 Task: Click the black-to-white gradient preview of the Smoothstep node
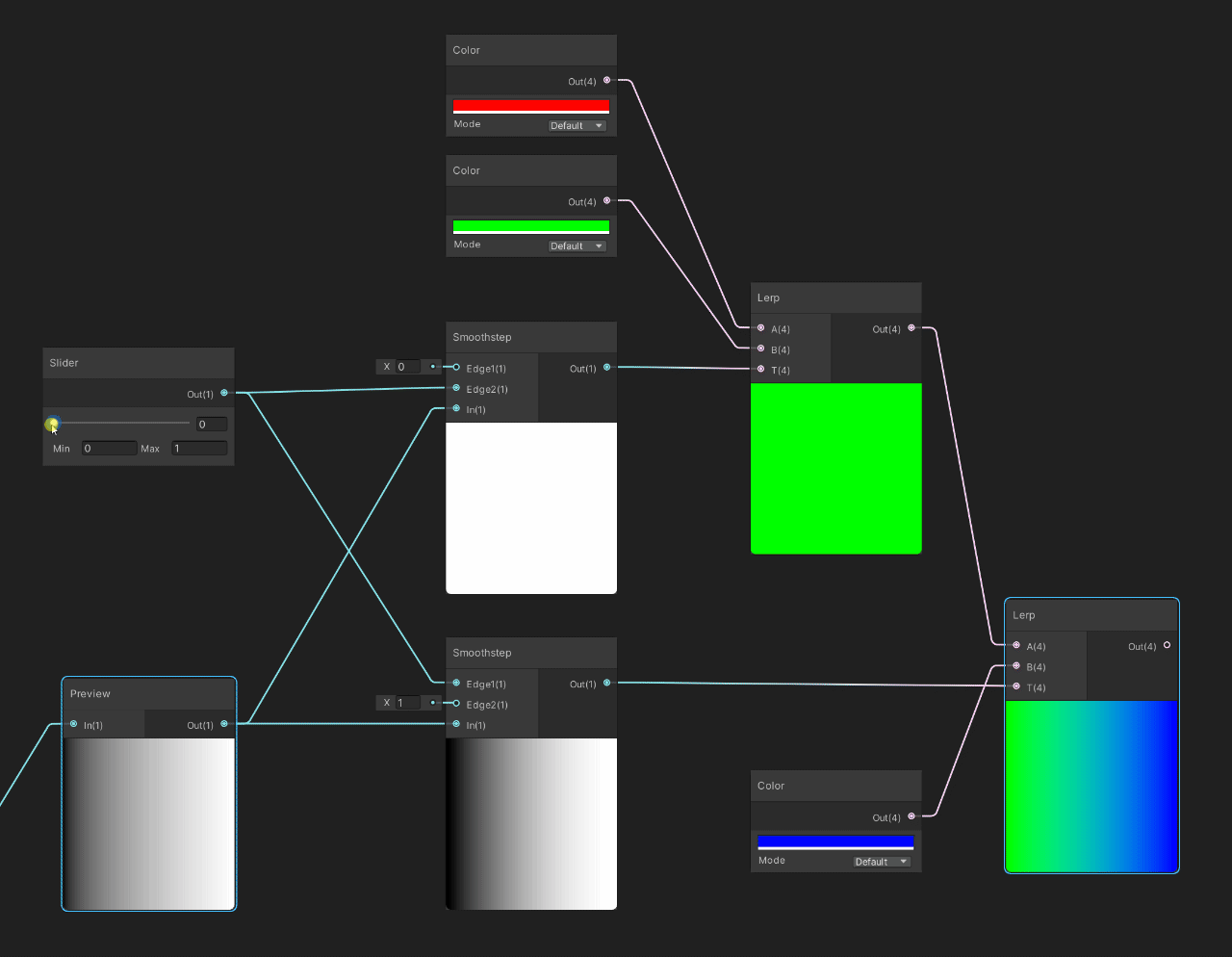pos(531,823)
